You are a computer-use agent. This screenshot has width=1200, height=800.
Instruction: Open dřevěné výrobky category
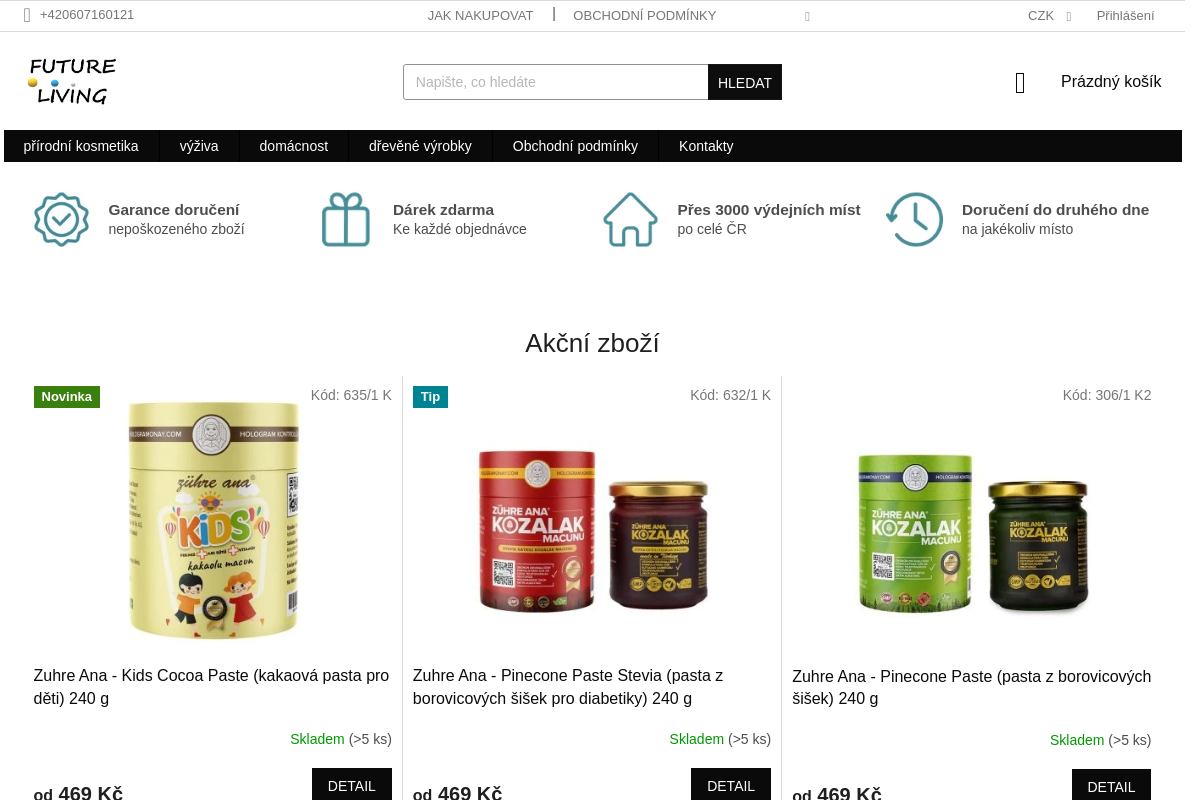click(420, 146)
